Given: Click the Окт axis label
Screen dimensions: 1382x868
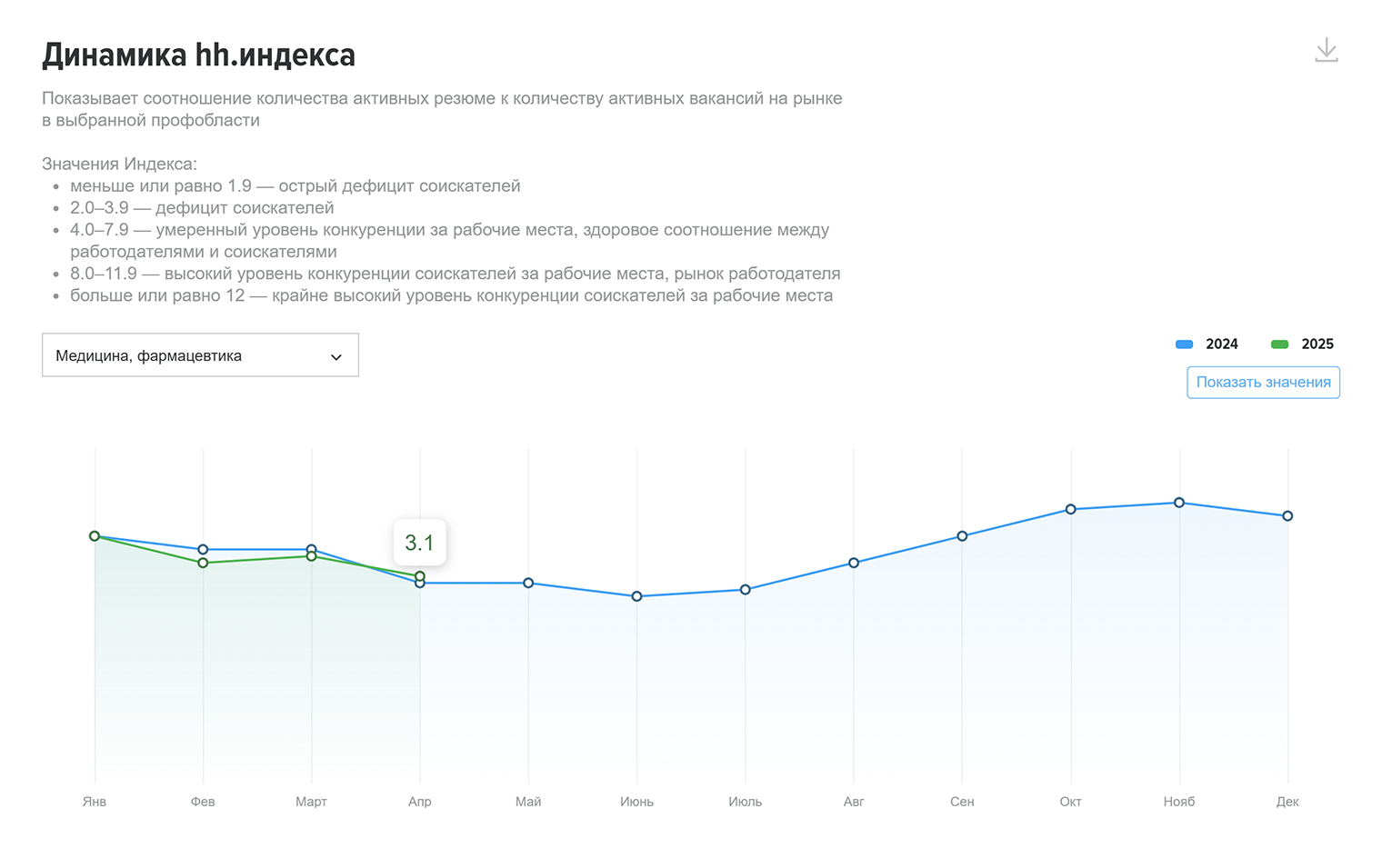Looking at the screenshot, I should pyautogui.click(x=1071, y=802).
